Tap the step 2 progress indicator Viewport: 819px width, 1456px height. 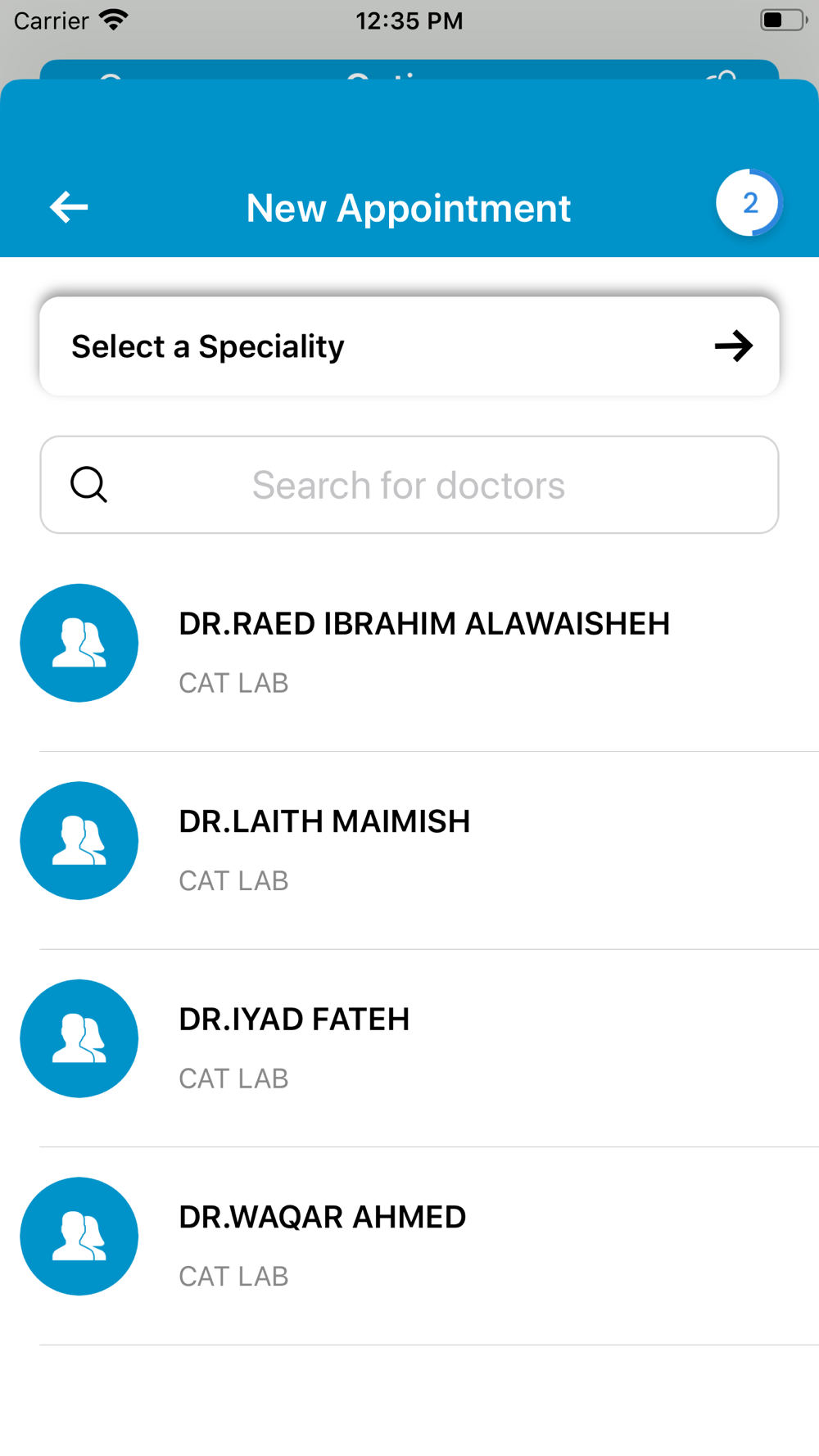click(749, 203)
